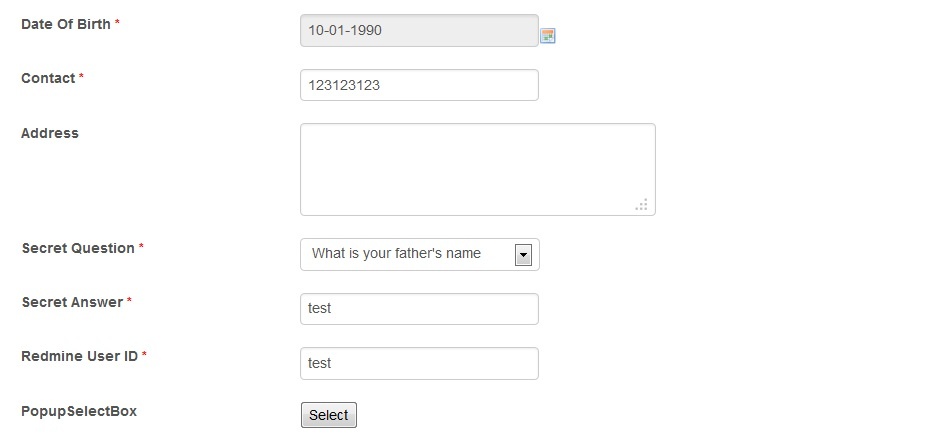The image size is (931, 445).
Task: Click the Address box resize handle
Action: point(643,204)
